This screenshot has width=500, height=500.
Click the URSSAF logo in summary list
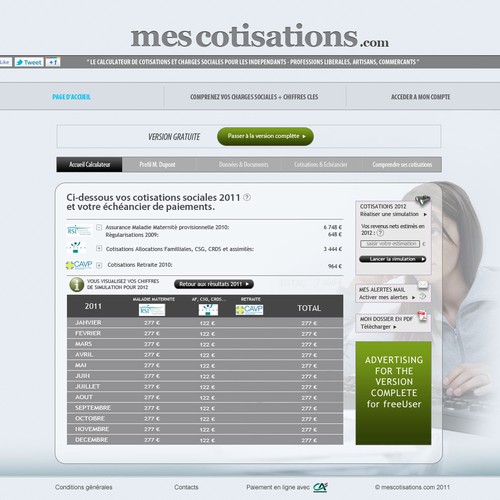[x=76, y=247]
